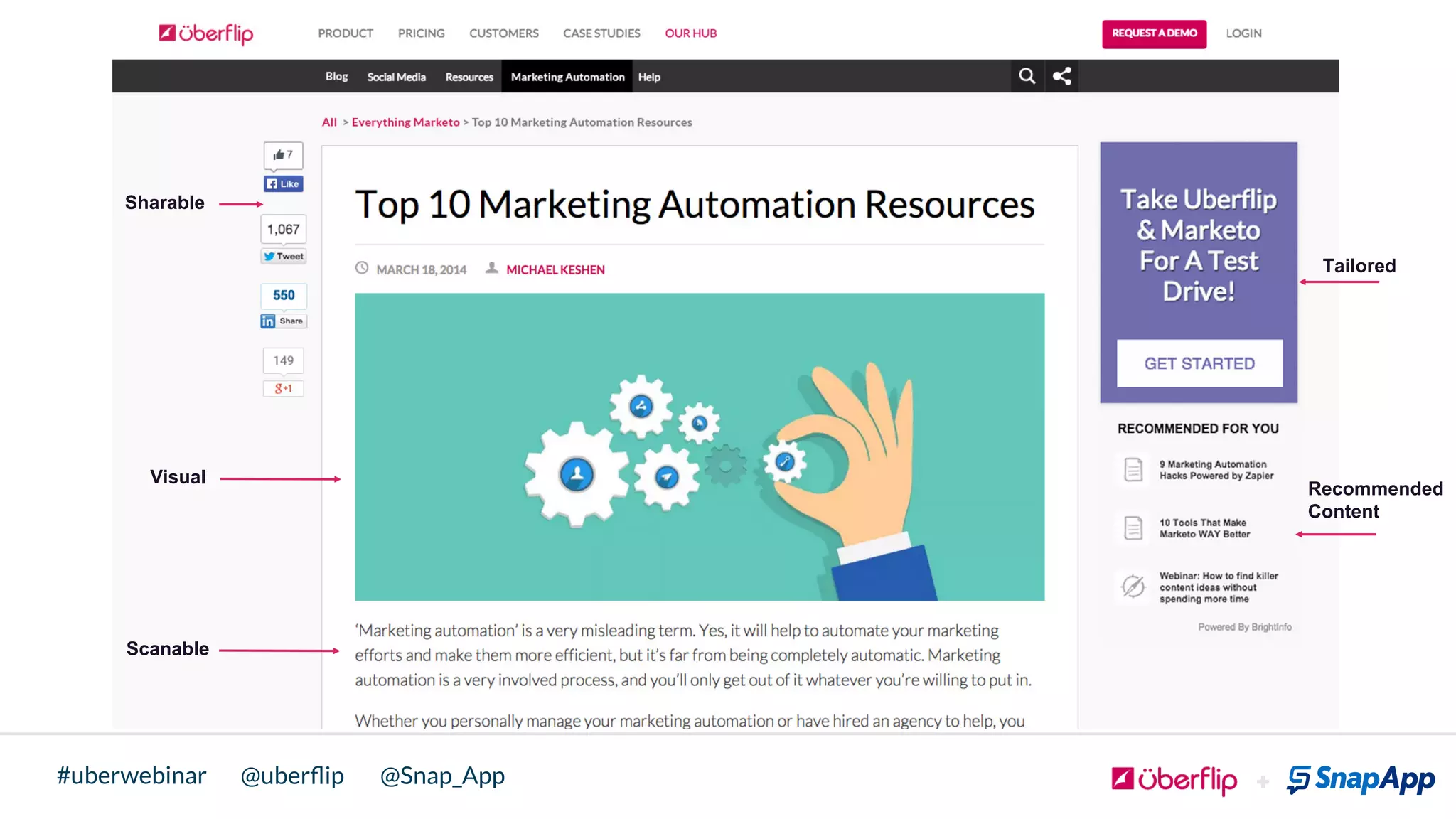Open the Help tab
Screen dimensions: 1456x819
click(x=649, y=76)
